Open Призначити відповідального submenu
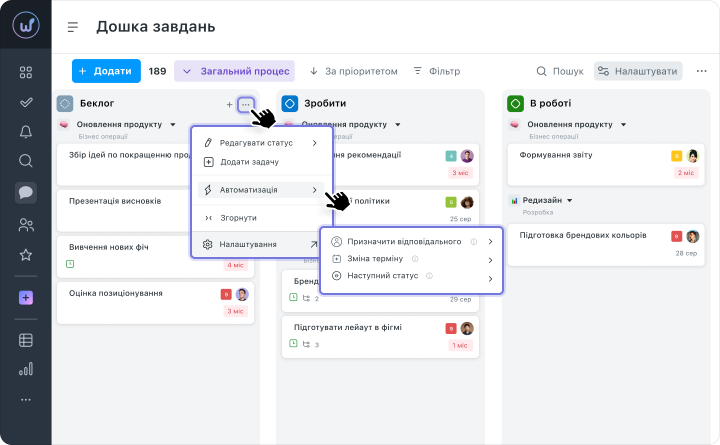Image resolution: width=720 pixels, height=445 pixels. click(x=412, y=242)
